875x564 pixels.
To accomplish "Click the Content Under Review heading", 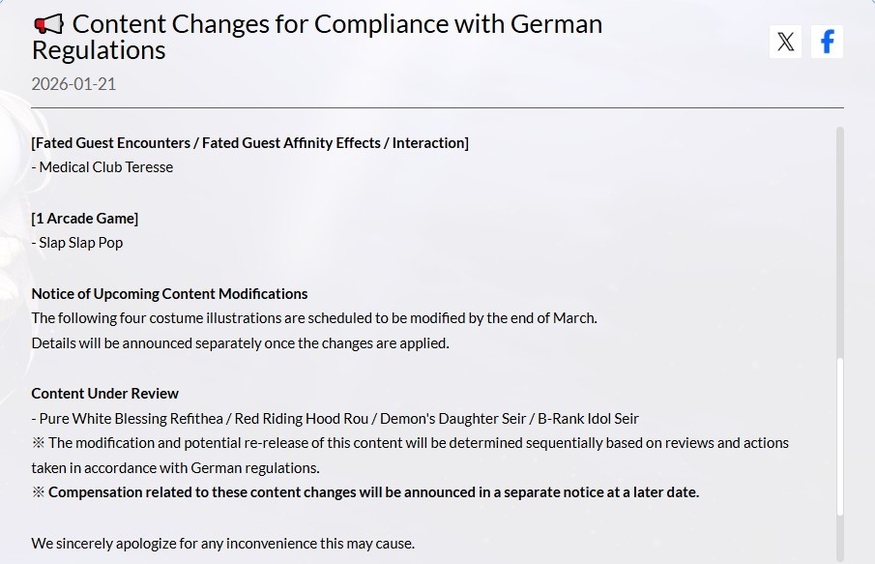I will (x=105, y=393).
